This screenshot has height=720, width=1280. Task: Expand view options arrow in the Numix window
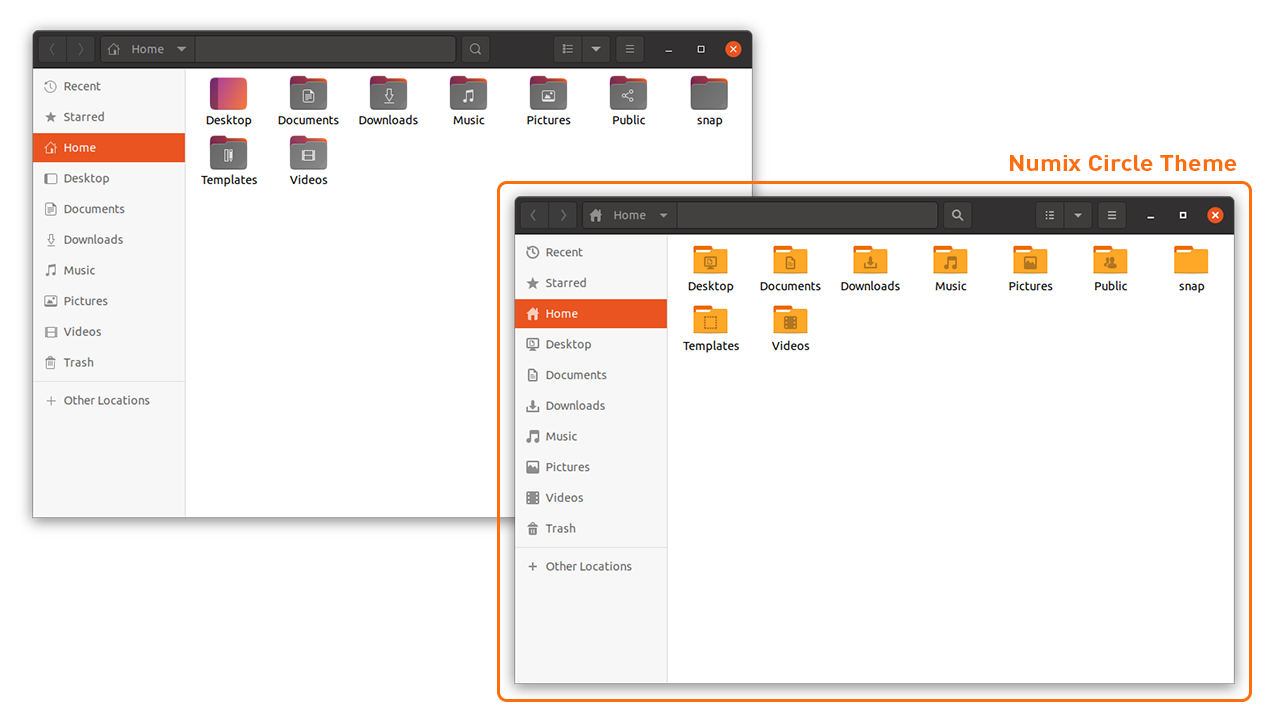point(1078,215)
